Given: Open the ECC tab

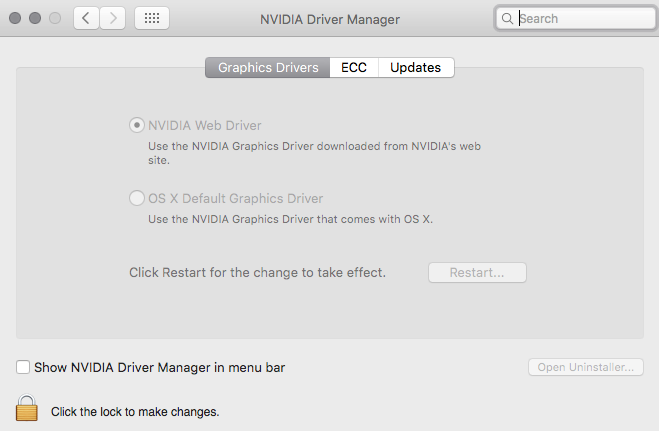Looking at the screenshot, I should coord(354,68).
